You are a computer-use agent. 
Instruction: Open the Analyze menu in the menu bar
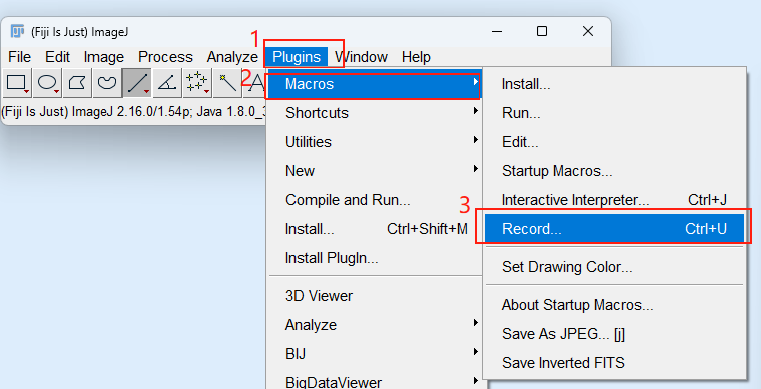click(x=232, y=57)
